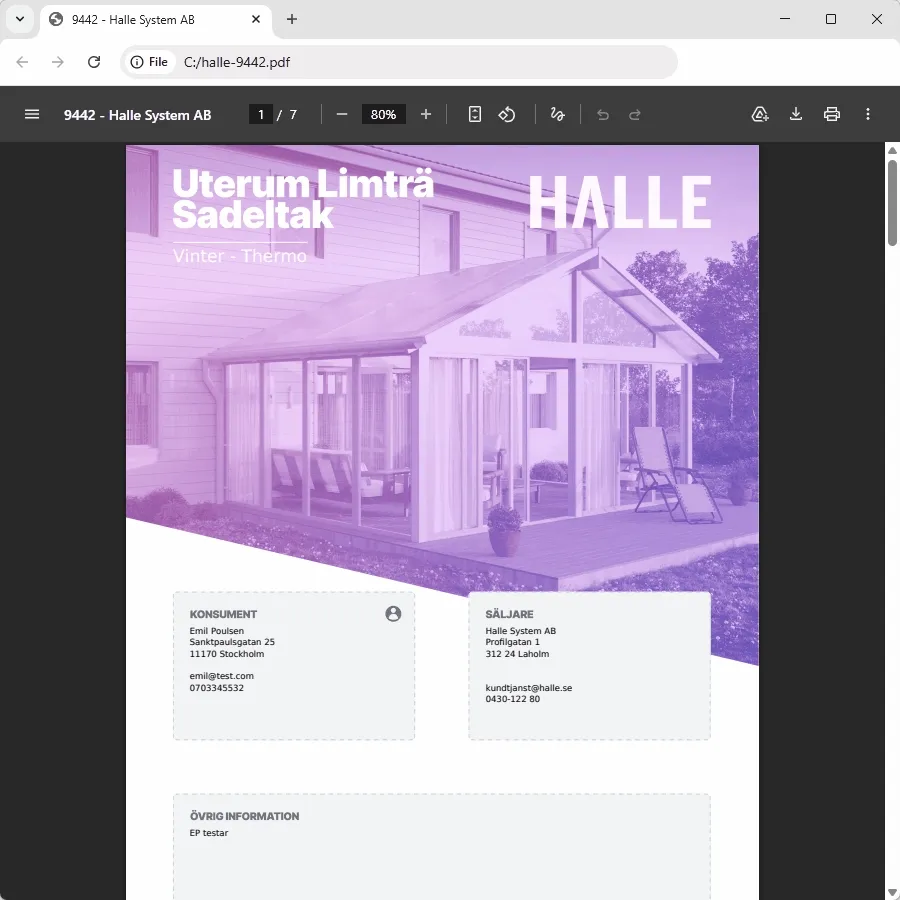
Task: Open the PDF sidebar hamburger menu
Action: point(32,114)
